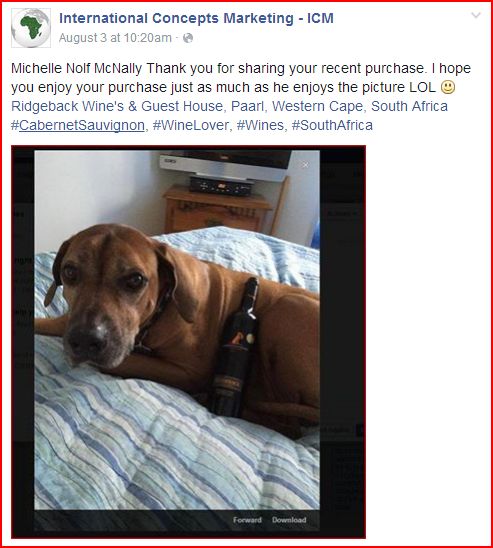Click the public audience globe icon
The width and height of the screenshot is (493, 548).
pyautogui.click(x=188, y=38)
